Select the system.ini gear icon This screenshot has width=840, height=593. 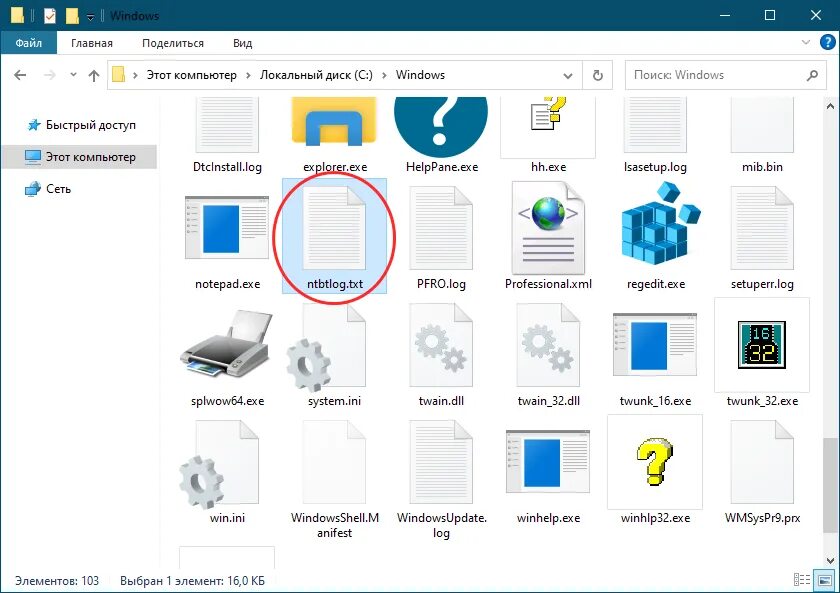click(327, 348)
